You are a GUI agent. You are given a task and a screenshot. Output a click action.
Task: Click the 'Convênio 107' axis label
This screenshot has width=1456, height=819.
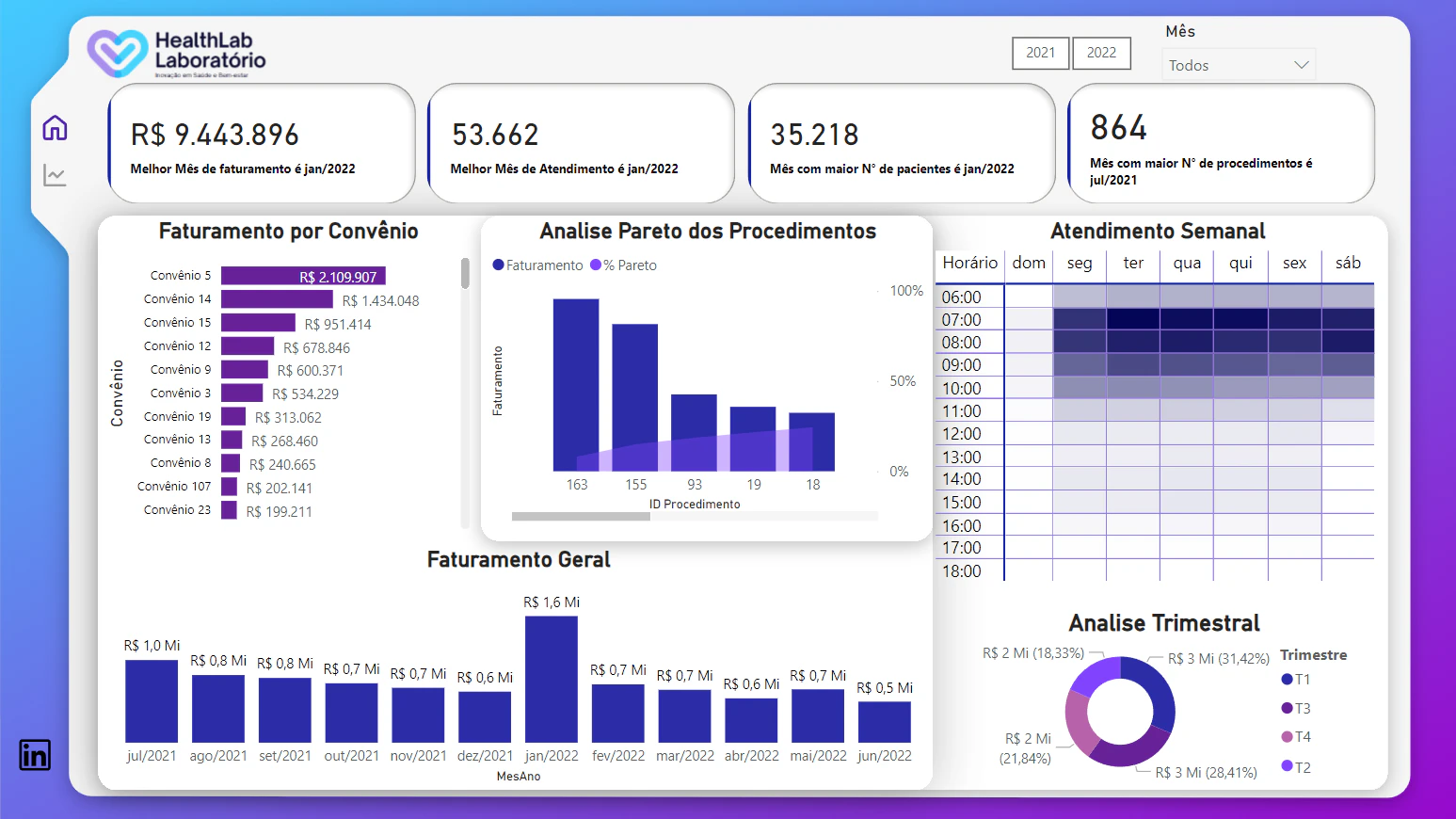(174, 487)
